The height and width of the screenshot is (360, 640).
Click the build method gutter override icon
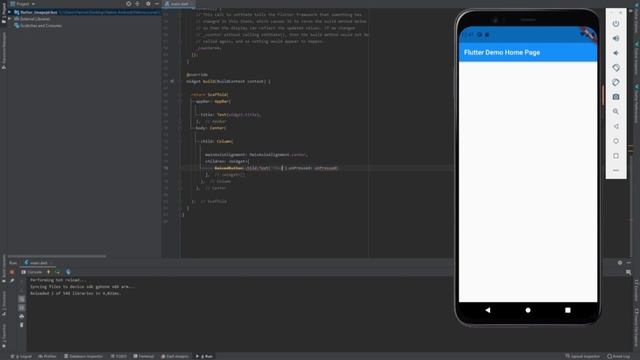coord(172,81)
